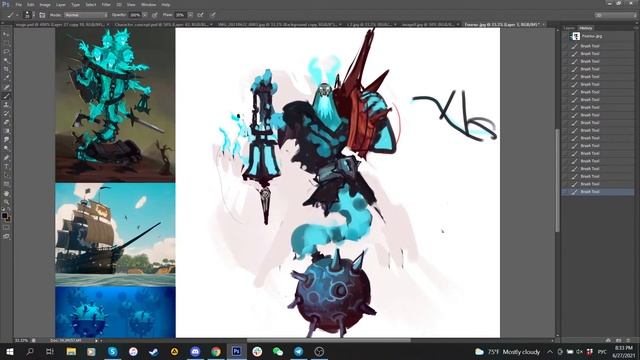Image resolution: width=640 pixels, height=360 pixels.
Task: Toggle Quick Mask mode
Action: click(6, 228)
